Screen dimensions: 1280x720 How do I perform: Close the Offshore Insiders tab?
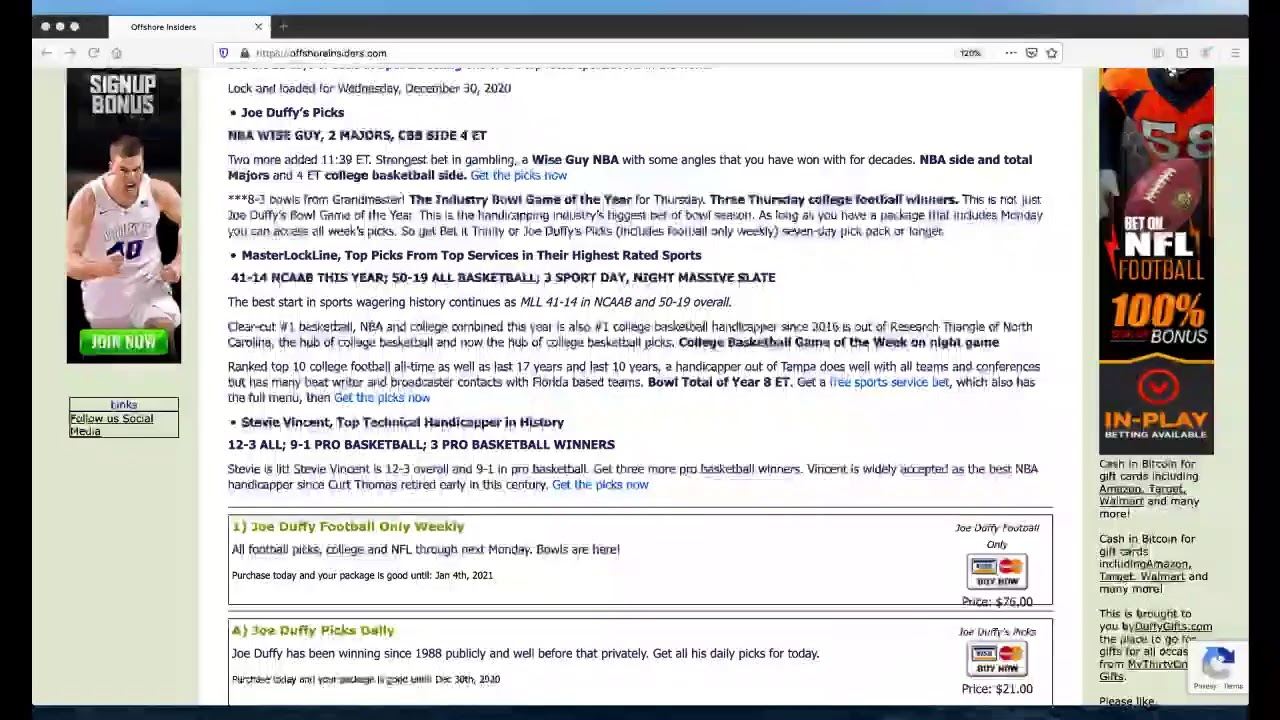tap(258, 27)
